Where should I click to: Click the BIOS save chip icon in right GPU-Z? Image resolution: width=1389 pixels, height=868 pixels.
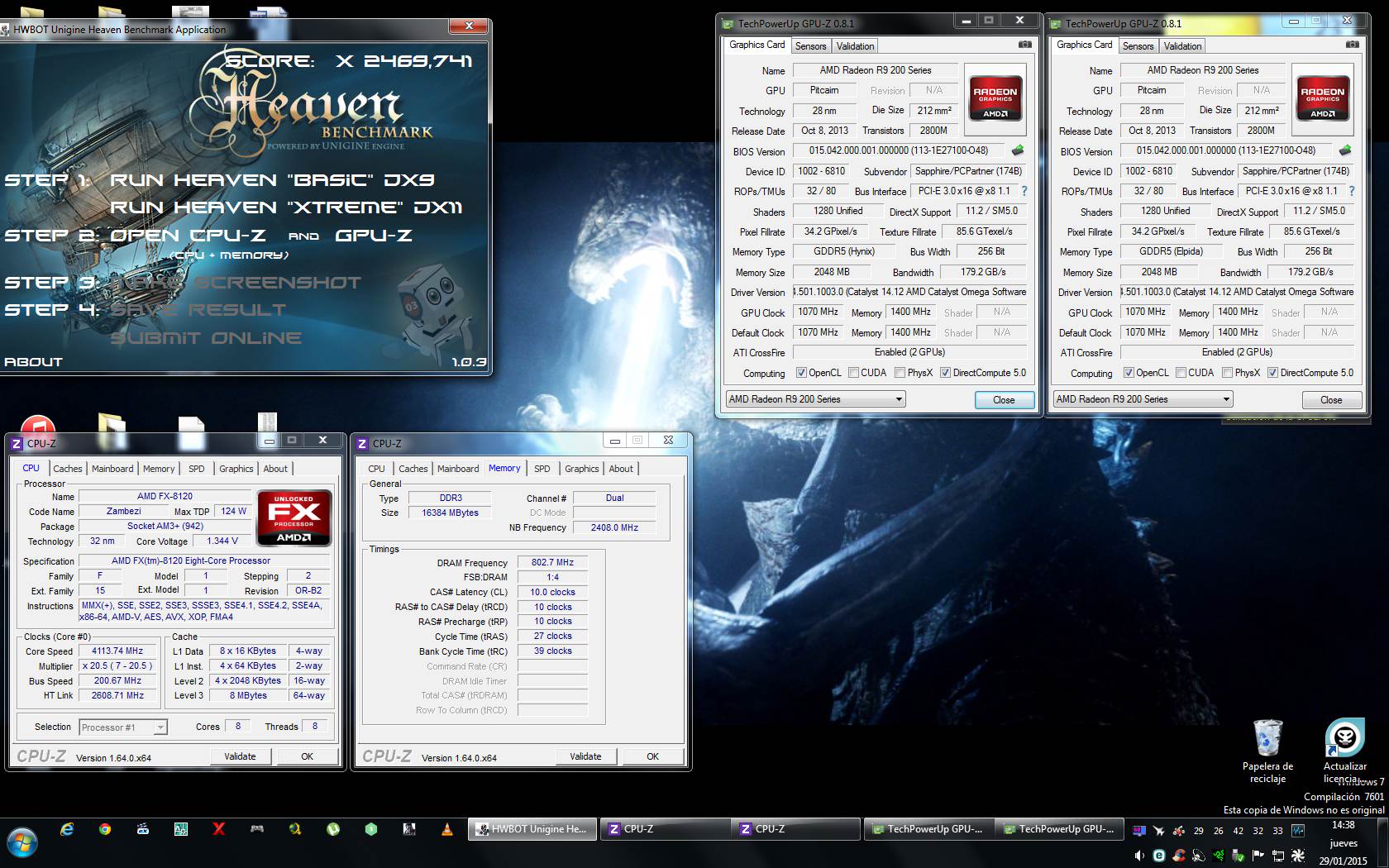click(x=1345, y=150)
